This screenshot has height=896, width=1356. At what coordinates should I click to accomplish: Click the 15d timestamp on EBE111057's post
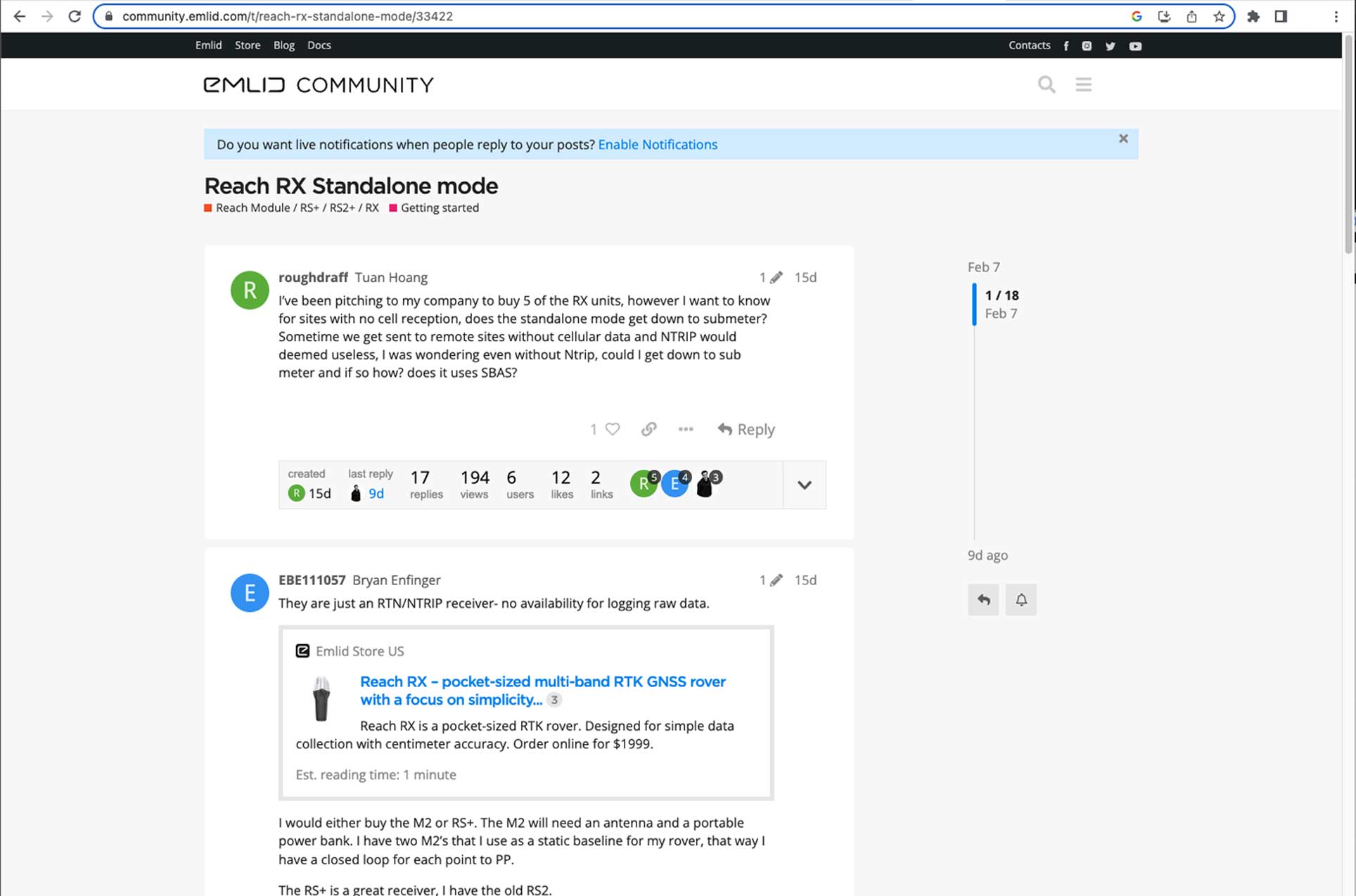[805, 580]
